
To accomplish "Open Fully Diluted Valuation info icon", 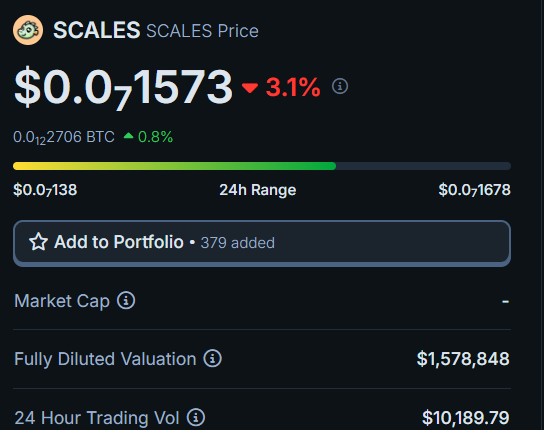I will click(x=212, y=358).
